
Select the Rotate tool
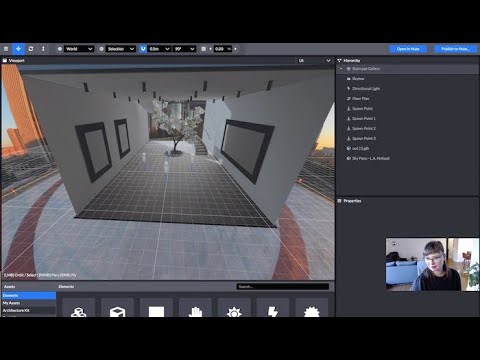click(31, 49)
